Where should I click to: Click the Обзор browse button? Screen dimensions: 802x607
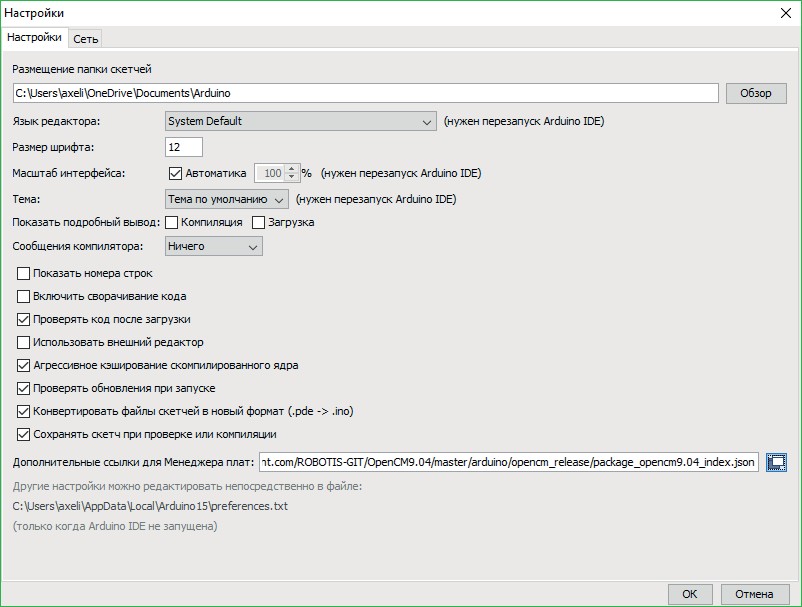(x=756, y=93)
